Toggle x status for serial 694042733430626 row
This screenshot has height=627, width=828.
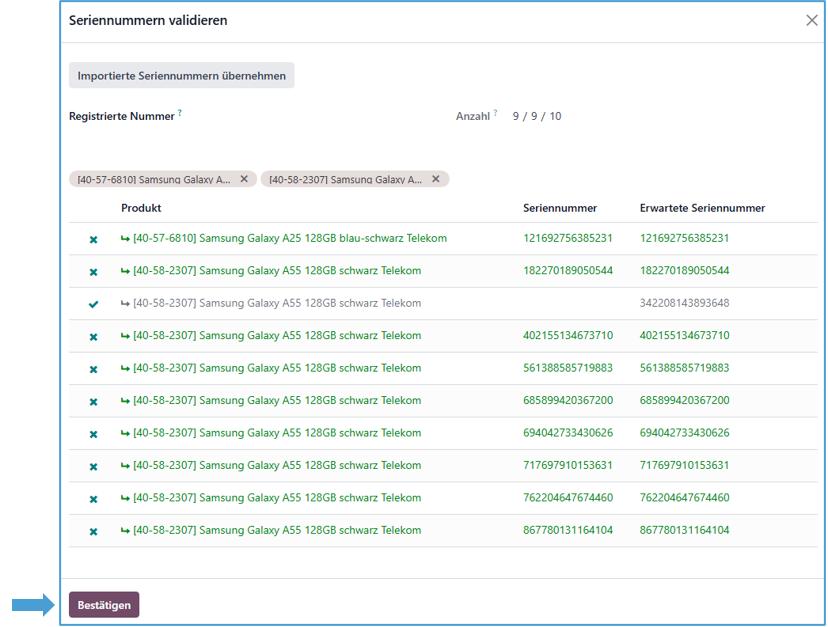93,434
